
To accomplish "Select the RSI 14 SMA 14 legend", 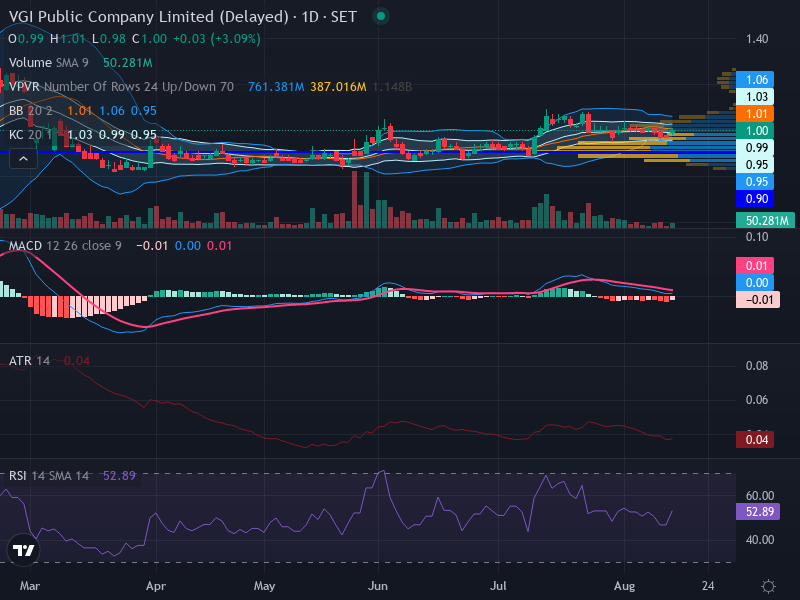I will [x=49, y=476].
